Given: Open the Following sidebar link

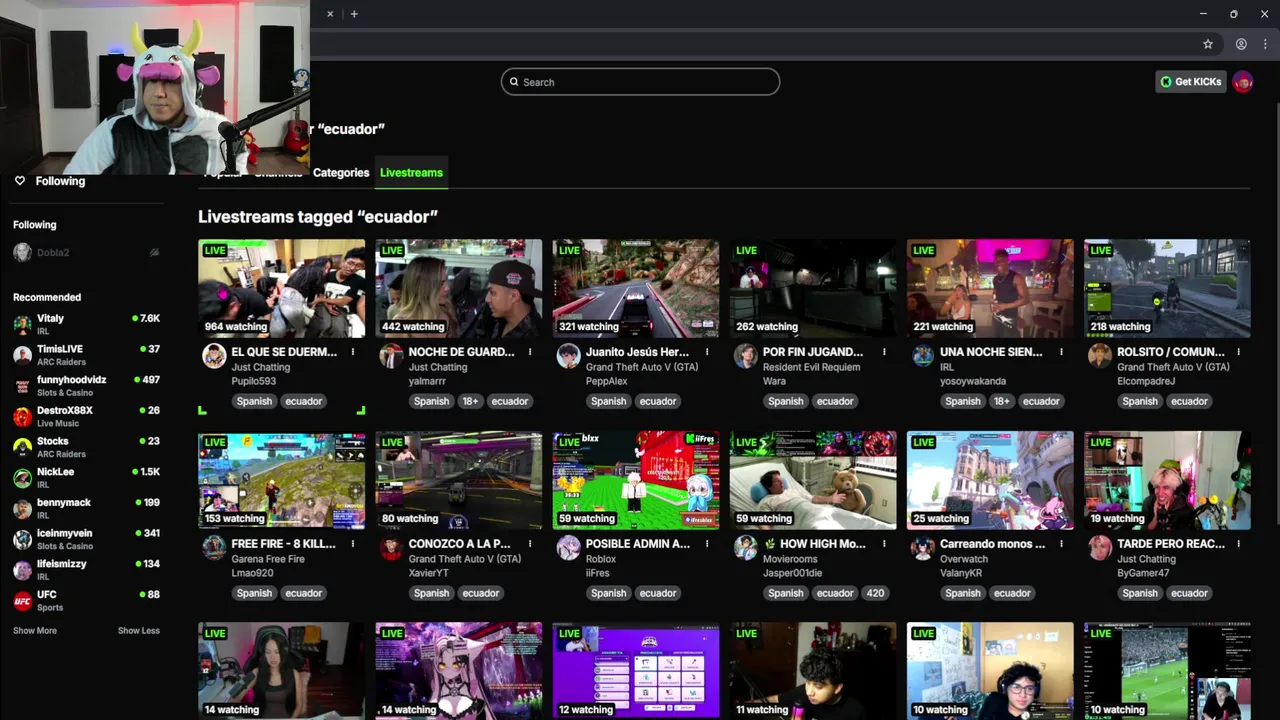Looking at the screenshot, I should coord(60,181).
